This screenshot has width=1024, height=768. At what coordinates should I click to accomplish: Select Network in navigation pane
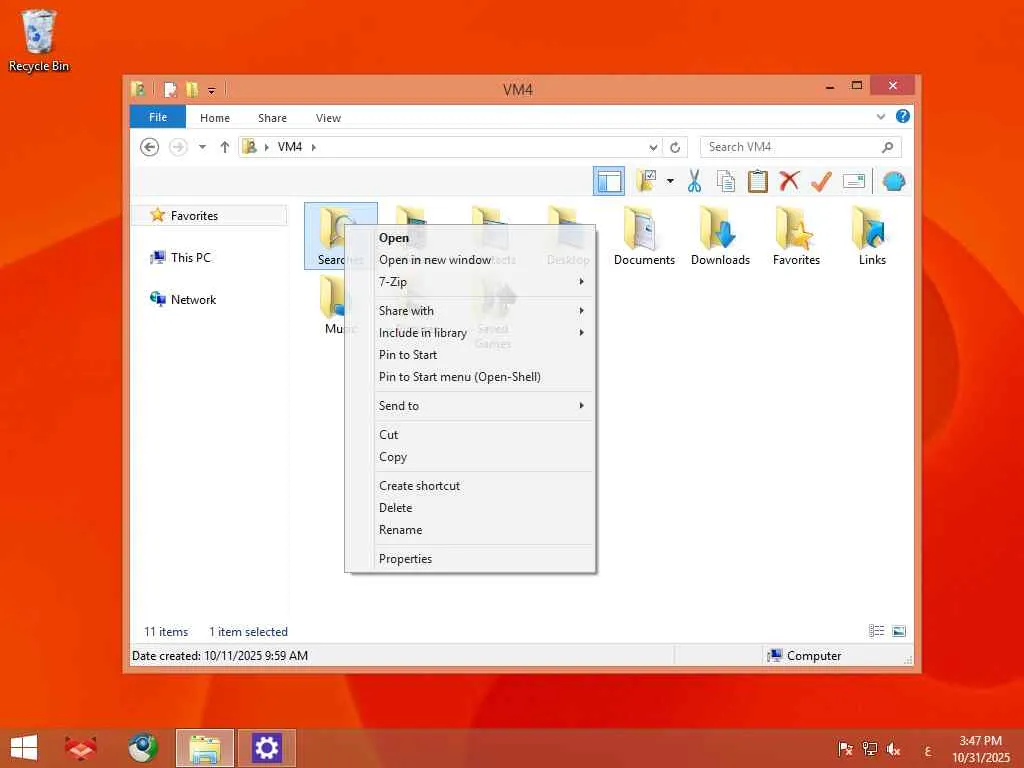[193, 299]
